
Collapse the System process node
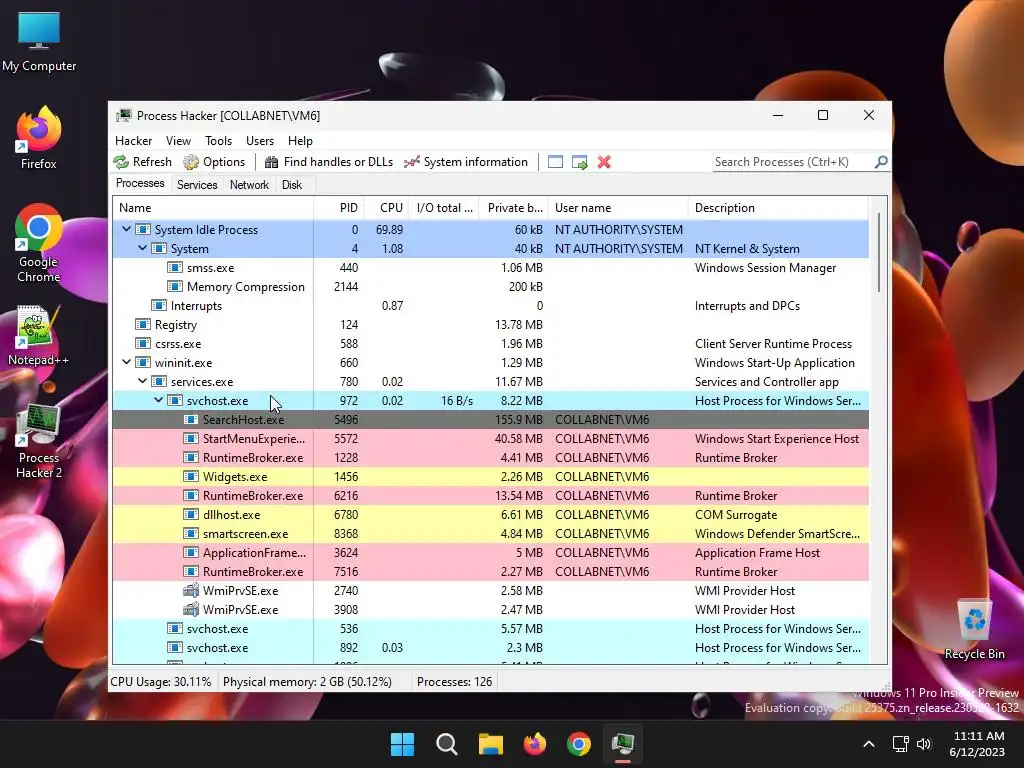(142, 248)
